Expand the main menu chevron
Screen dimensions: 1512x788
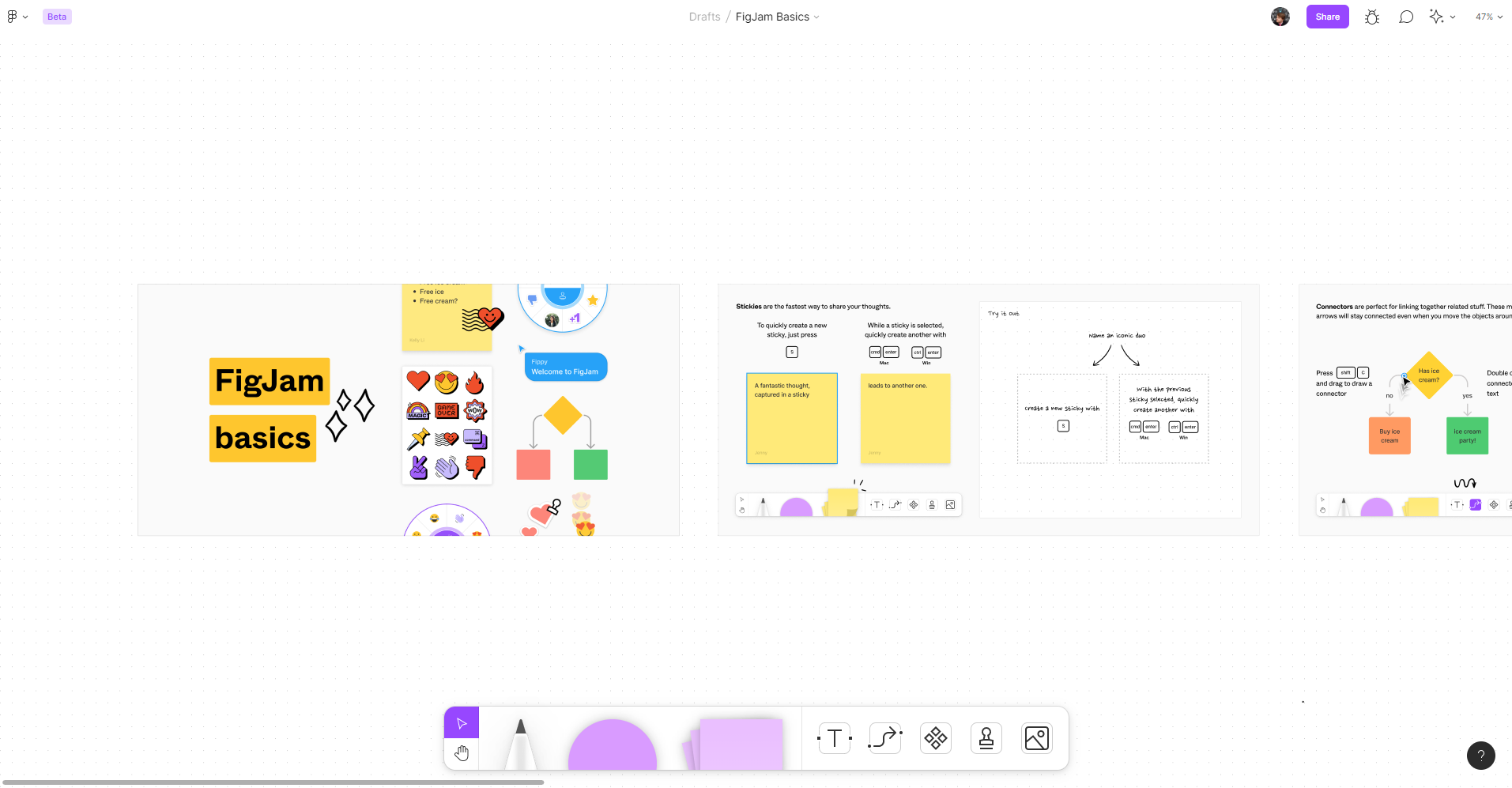click(25, 17)
